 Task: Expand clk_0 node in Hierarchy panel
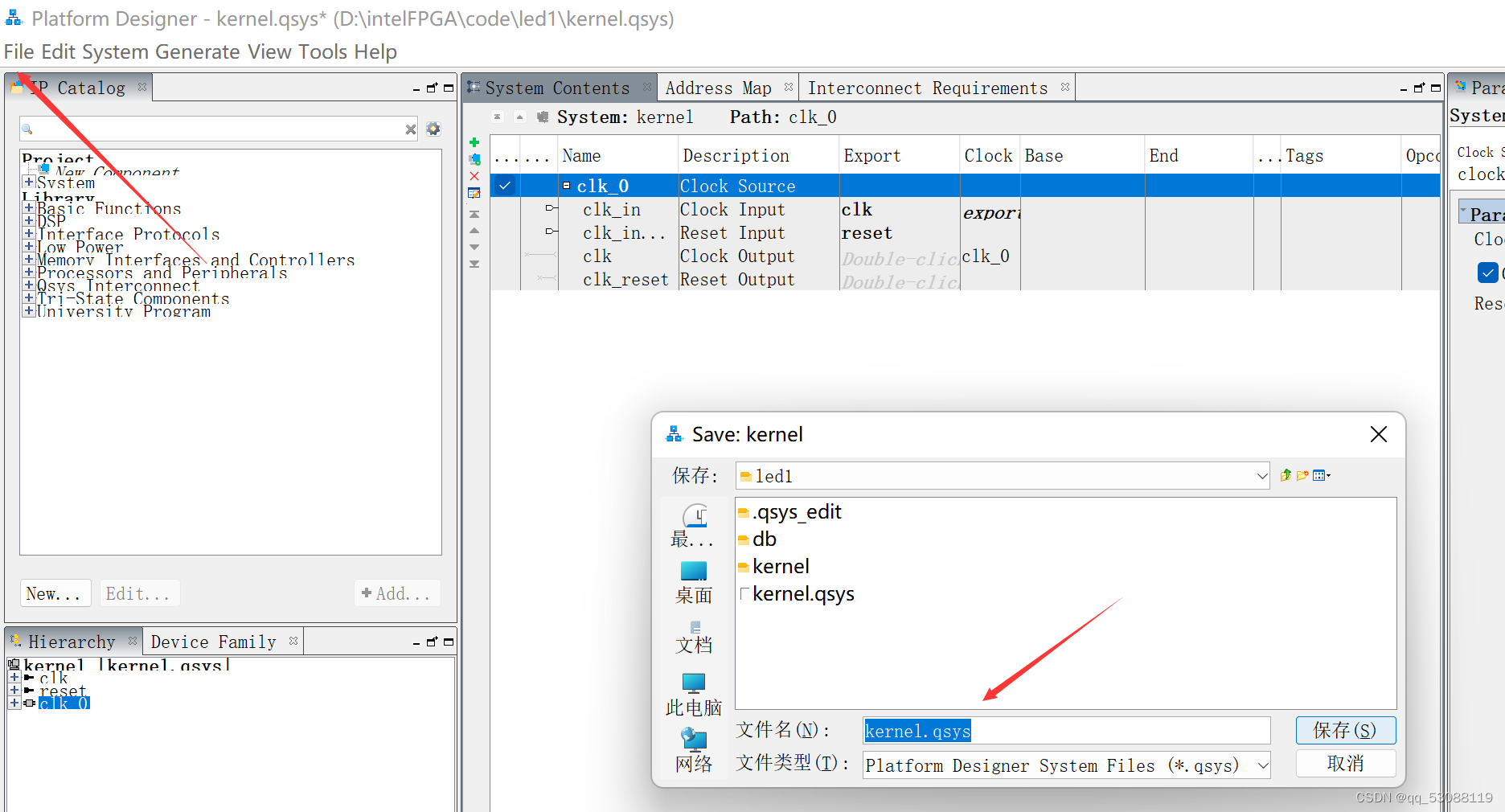tap(14, 703)
